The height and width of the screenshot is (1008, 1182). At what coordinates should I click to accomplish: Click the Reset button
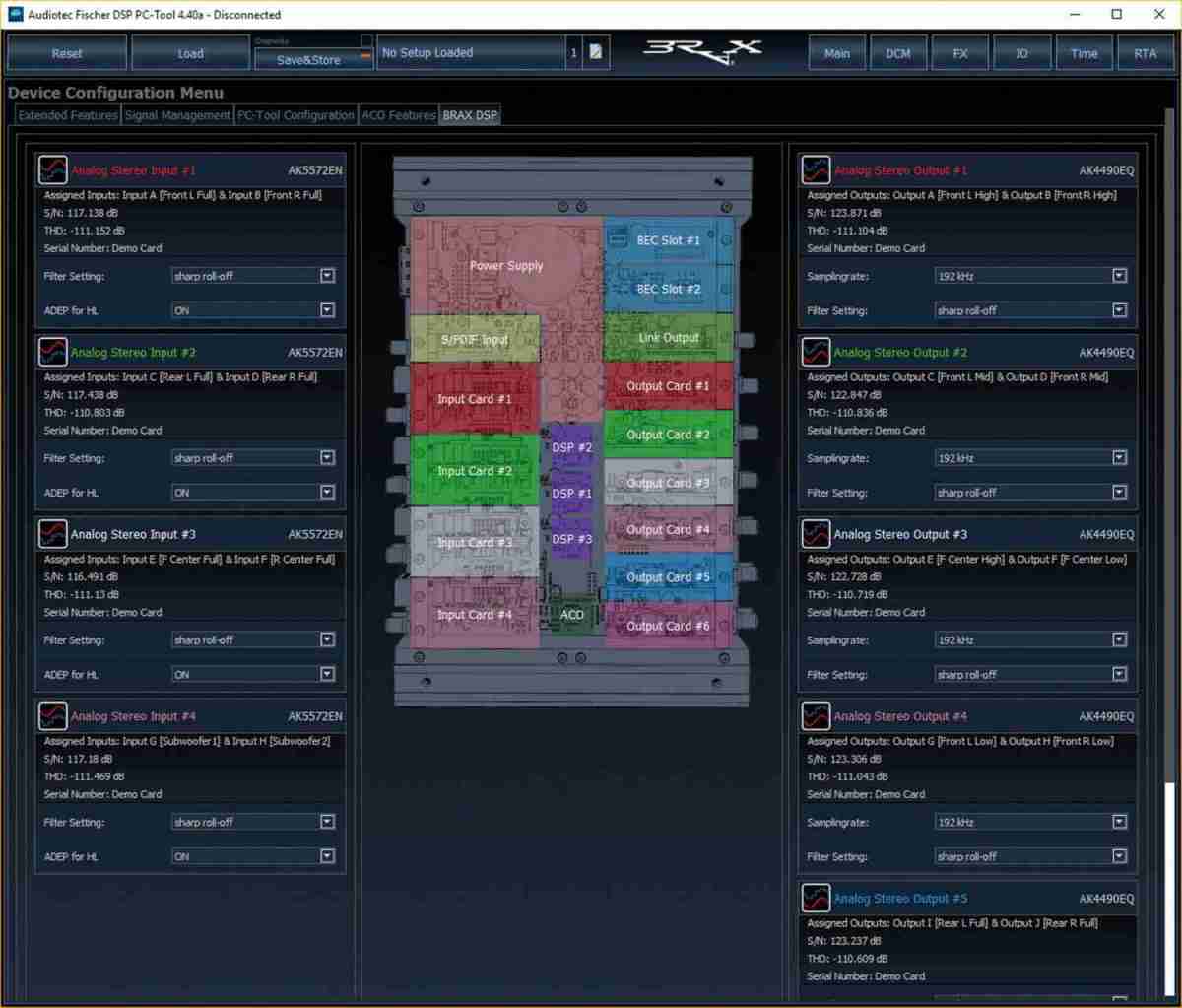point(67,53)
